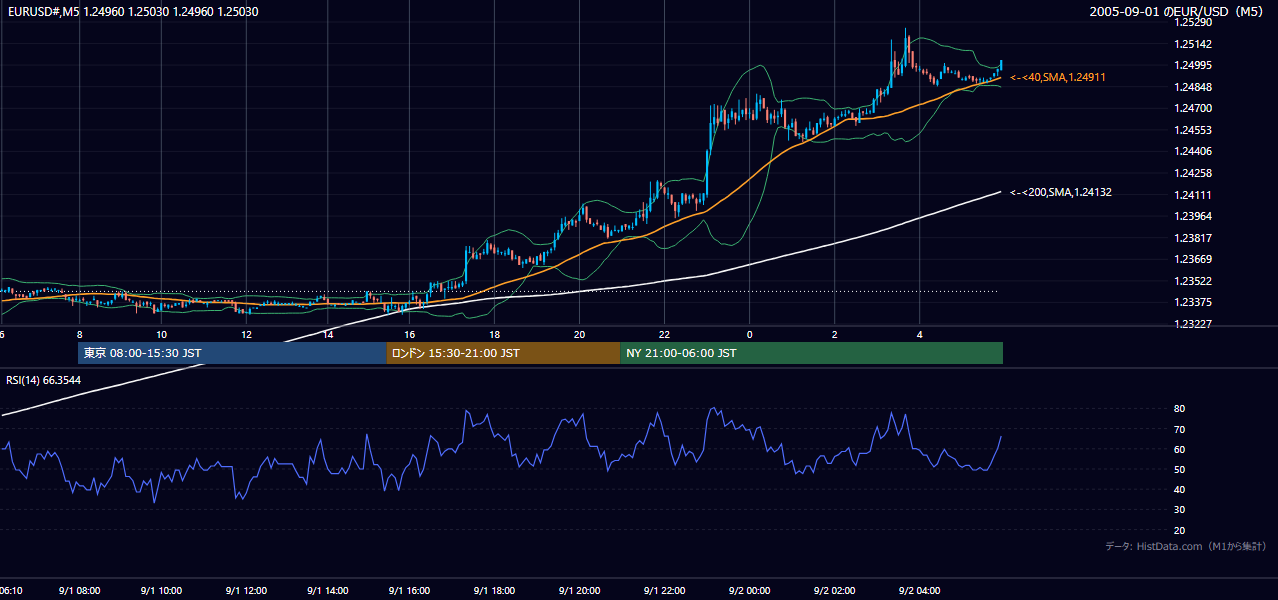Click the 1.23227 price axis label
Image resolution: width=1278 pixels, height=600 pixels.
click(x=1193, y=324)
